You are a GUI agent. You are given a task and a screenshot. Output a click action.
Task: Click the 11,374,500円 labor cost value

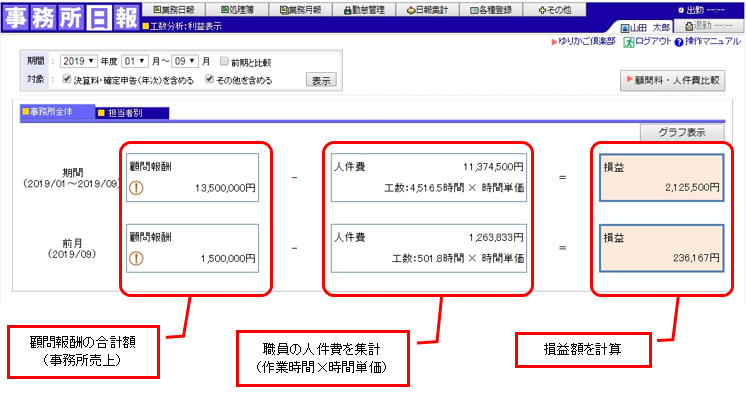pos(493,167)
